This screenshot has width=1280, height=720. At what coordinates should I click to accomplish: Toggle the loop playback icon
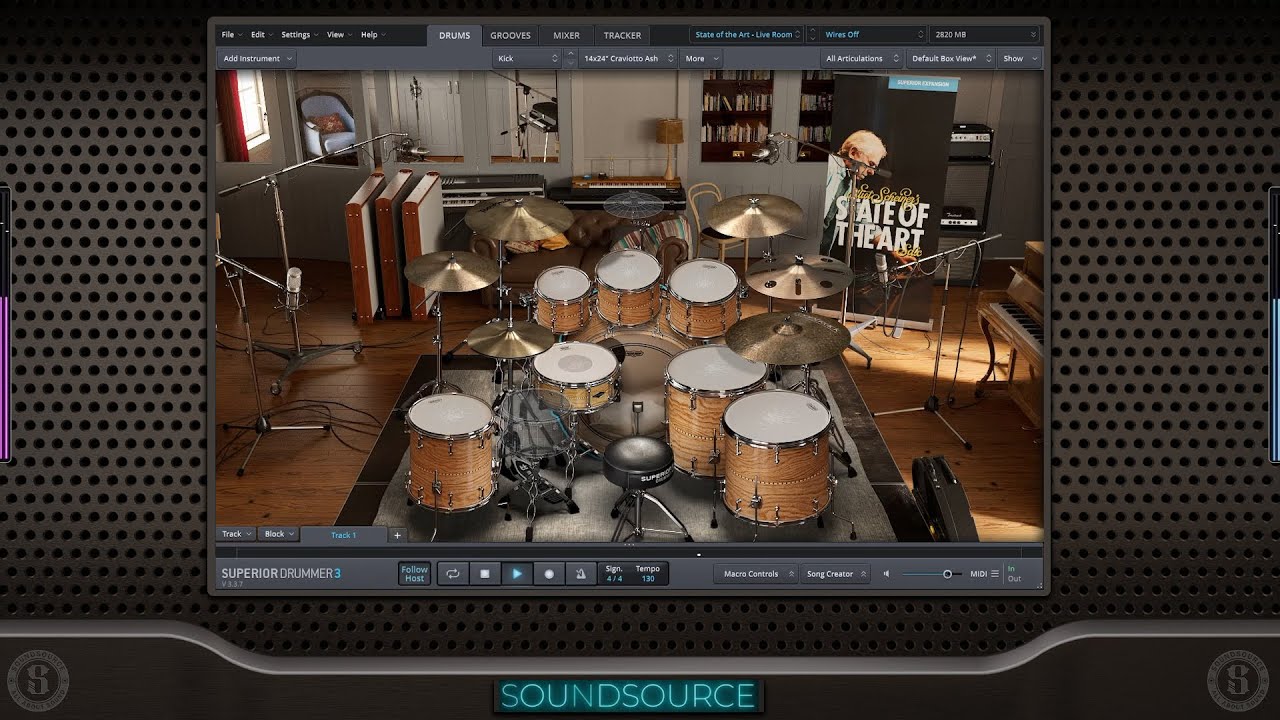453,574
